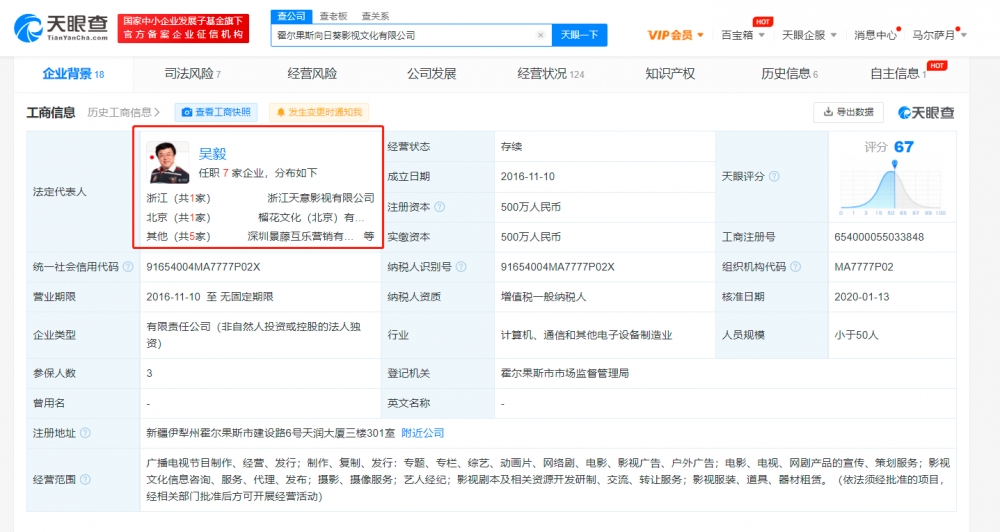Open 榴花文化（北京）company link
The image size is (1000, 532).
311,218
